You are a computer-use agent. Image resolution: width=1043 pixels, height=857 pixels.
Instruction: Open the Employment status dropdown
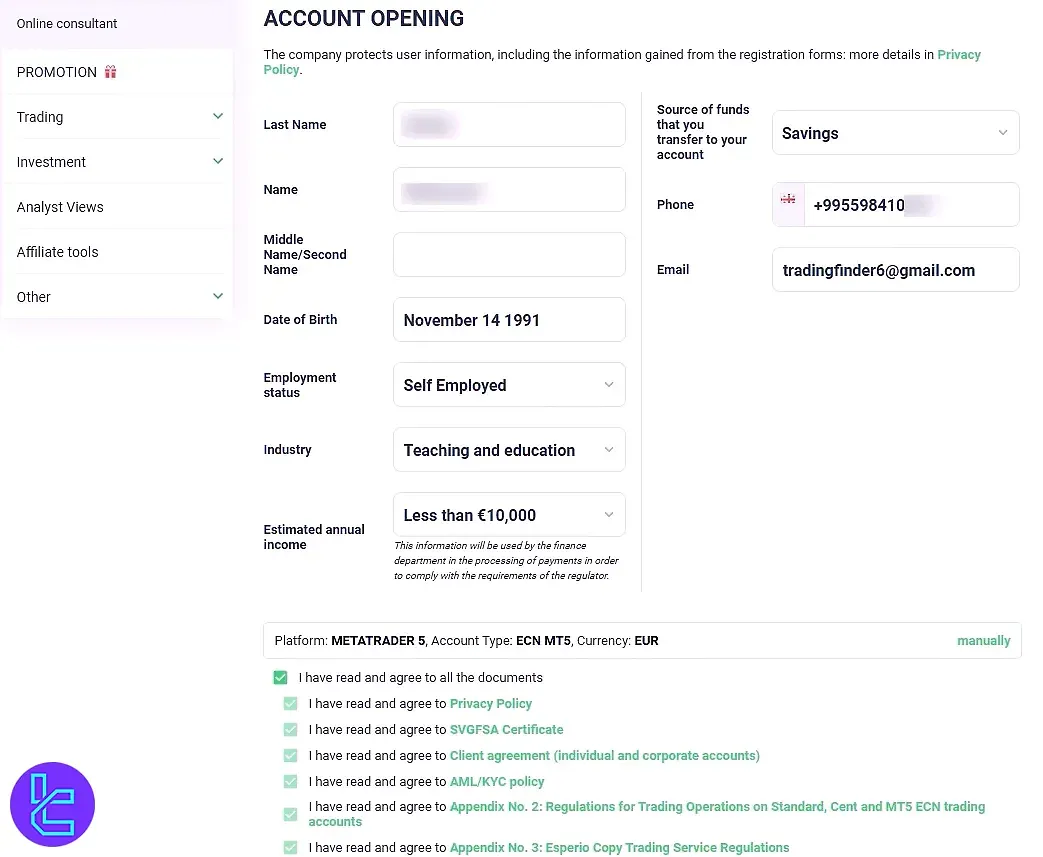point(509,385)
